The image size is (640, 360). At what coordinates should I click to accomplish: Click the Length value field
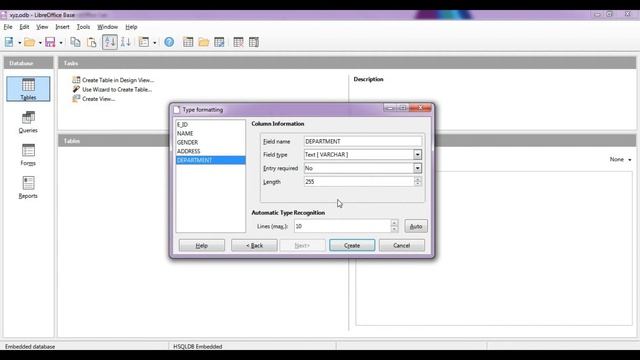pos(359,182)
